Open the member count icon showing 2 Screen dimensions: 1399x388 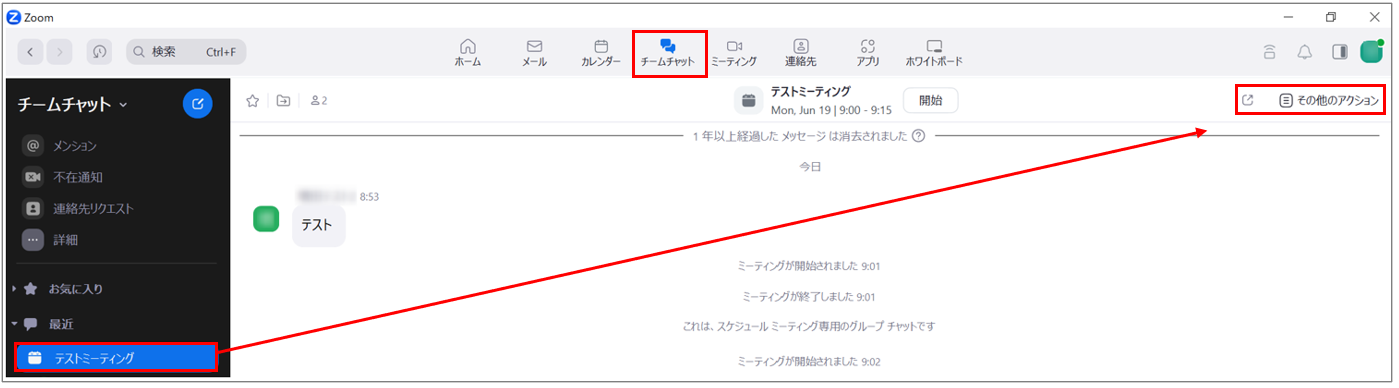(319, 100)
